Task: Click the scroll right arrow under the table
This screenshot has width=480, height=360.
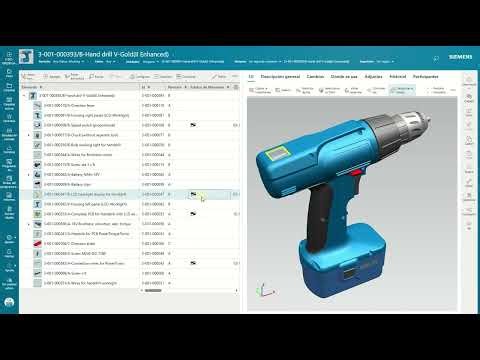Action: [x=236, y=291]
